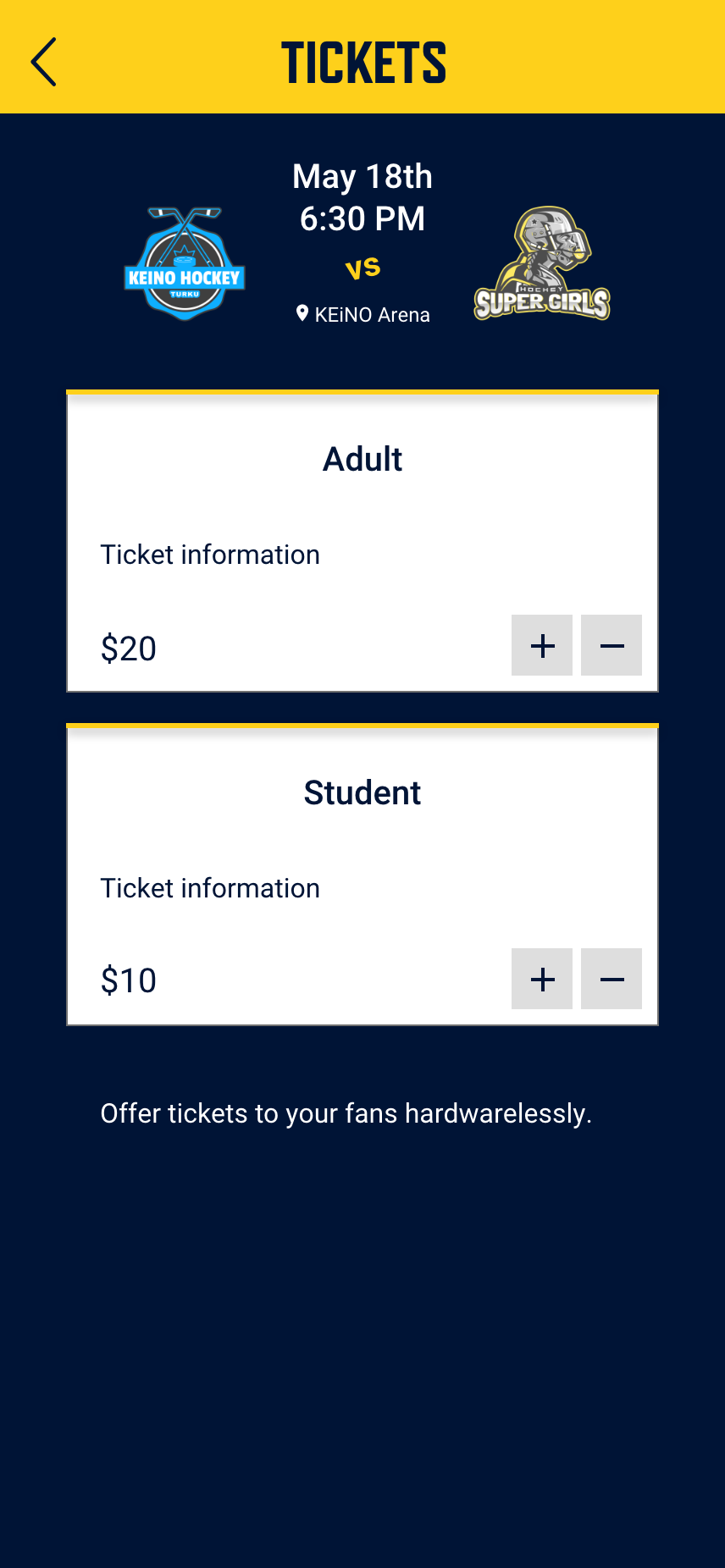Viewport: 725px width, 1568px height.
Task: Tap the Hockey Super Girls logo
Action: click(542, 264)
